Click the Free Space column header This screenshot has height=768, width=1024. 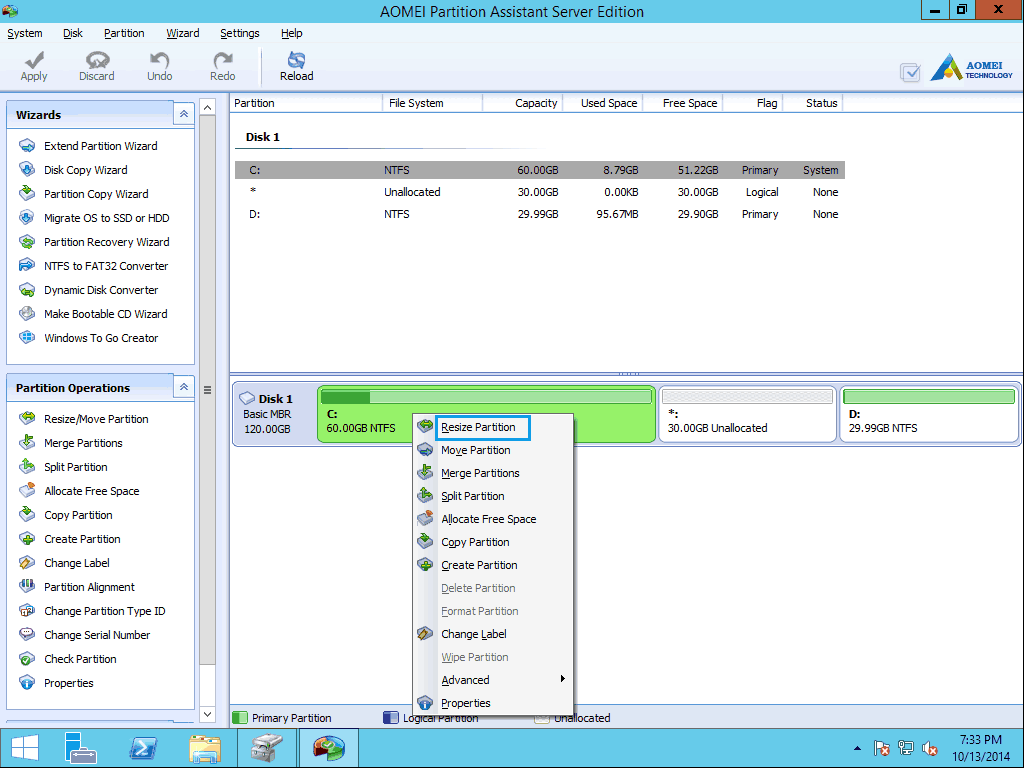[683, 103]
